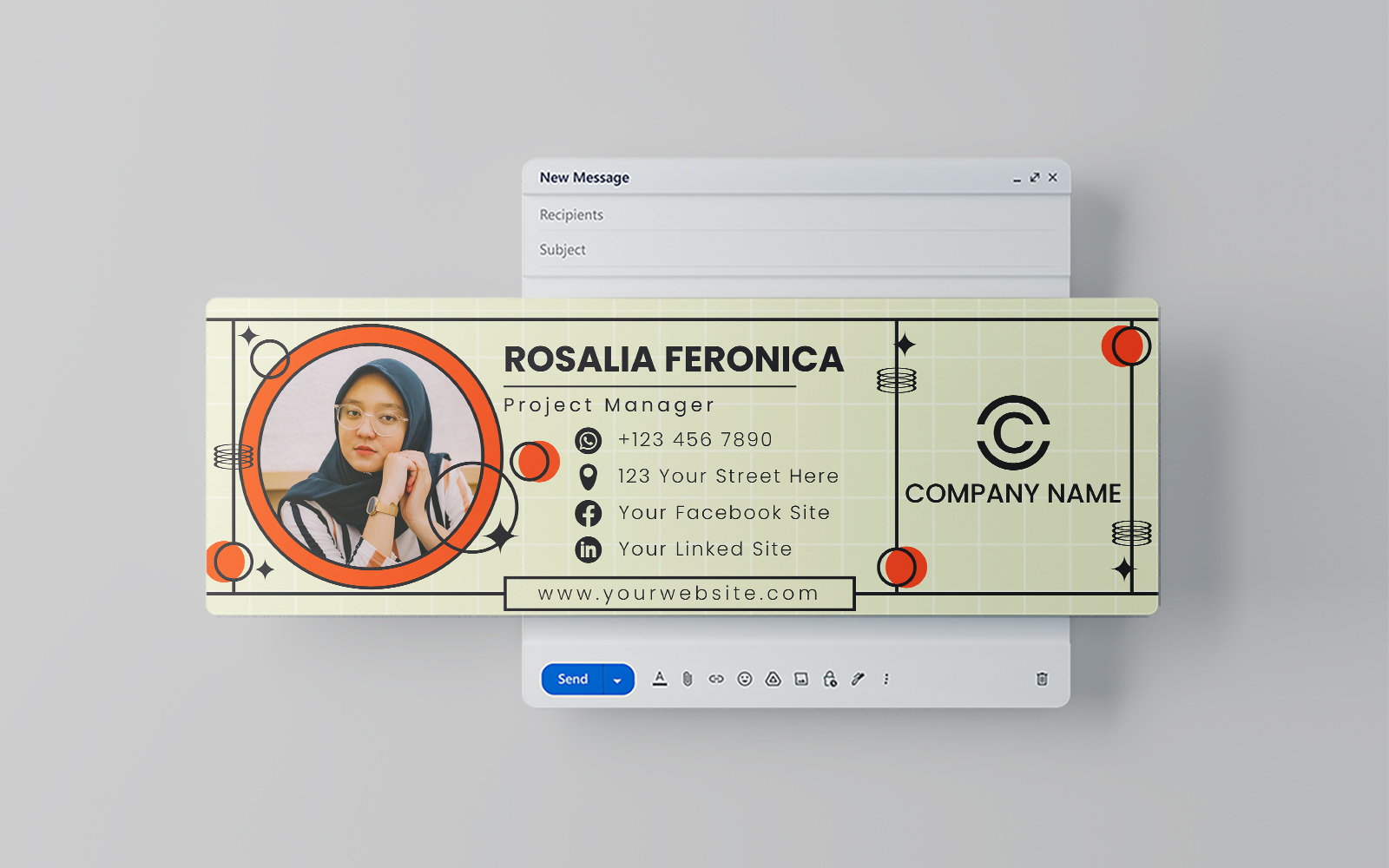Expand New Message to full screen

(x=1035, y=177)
